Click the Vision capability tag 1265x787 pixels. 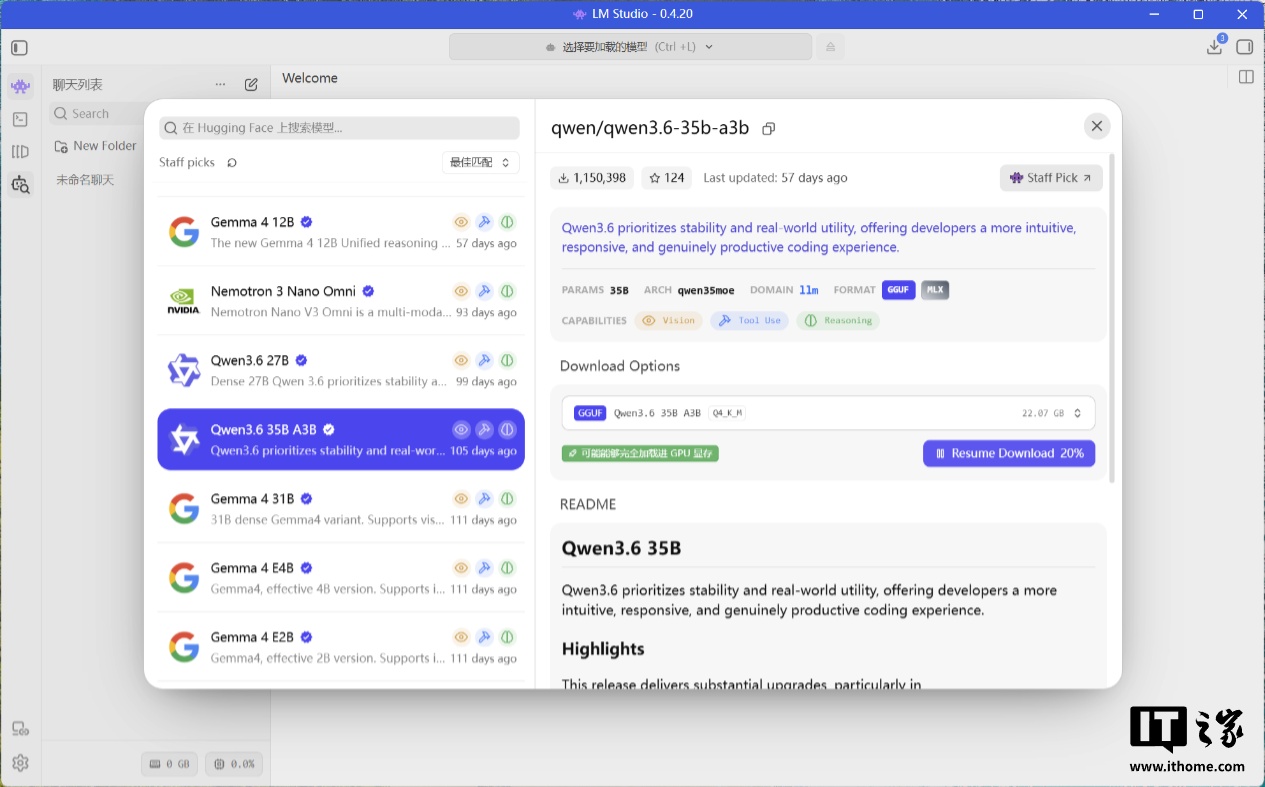coord(668,321)
